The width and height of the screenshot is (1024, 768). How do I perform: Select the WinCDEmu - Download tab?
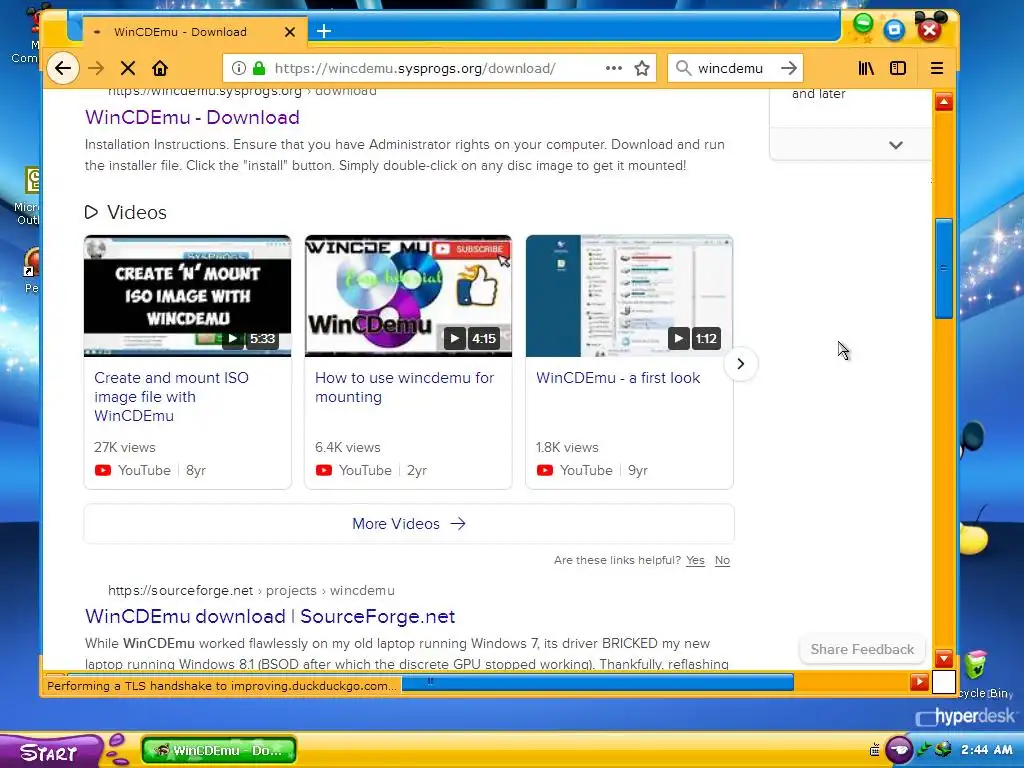(195, 31)
